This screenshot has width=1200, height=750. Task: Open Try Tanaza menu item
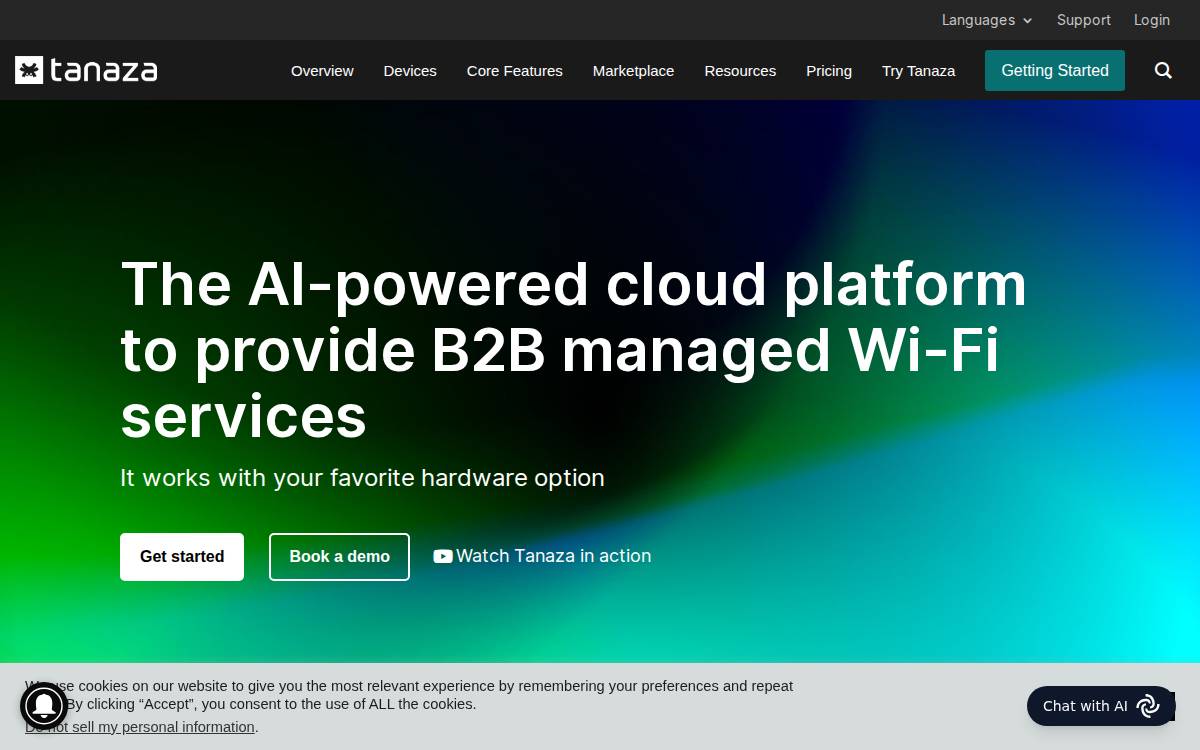click(918, 71)
